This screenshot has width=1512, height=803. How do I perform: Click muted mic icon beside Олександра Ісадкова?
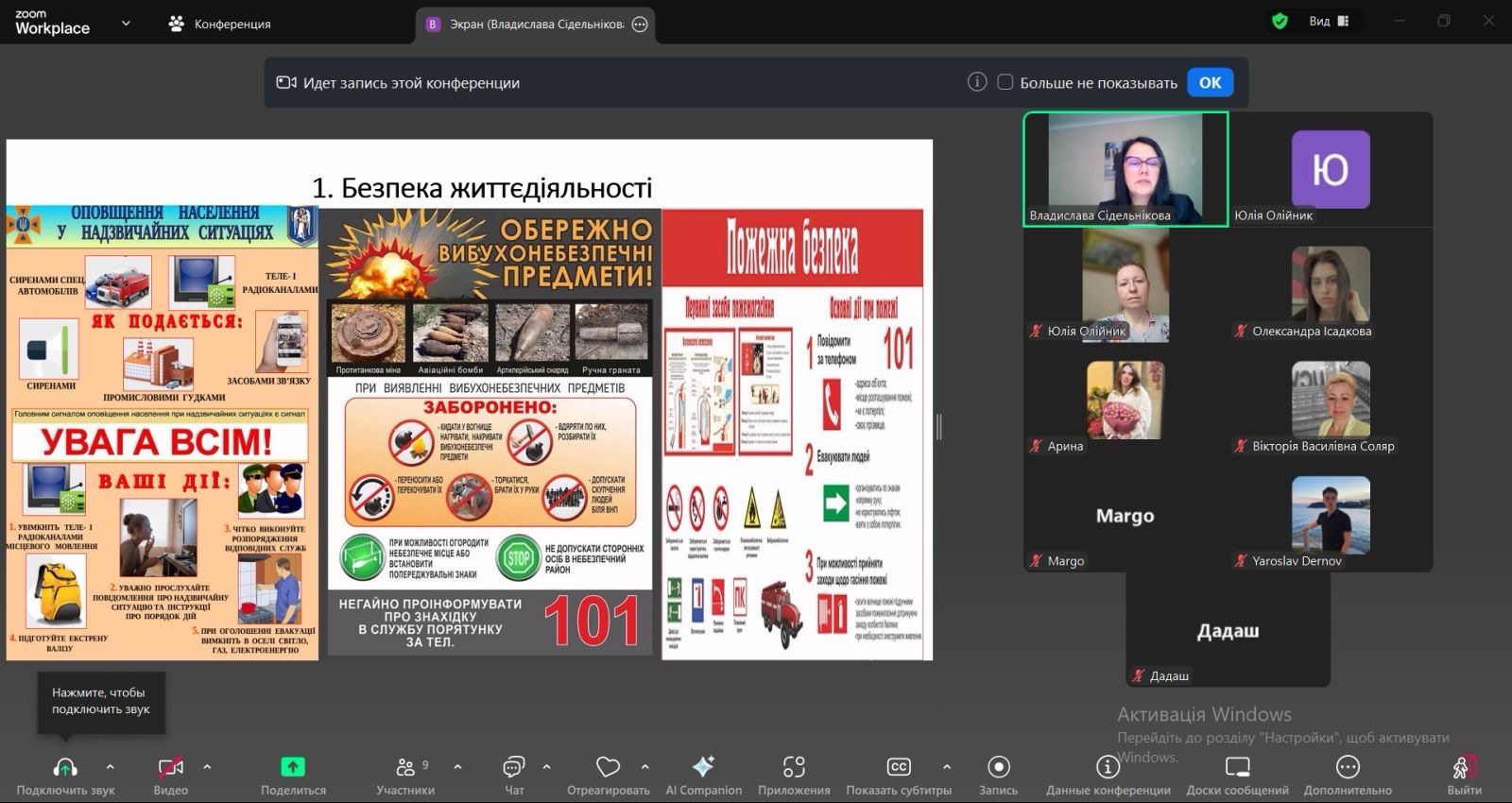pyautogui.click(x=1241, y=331)
